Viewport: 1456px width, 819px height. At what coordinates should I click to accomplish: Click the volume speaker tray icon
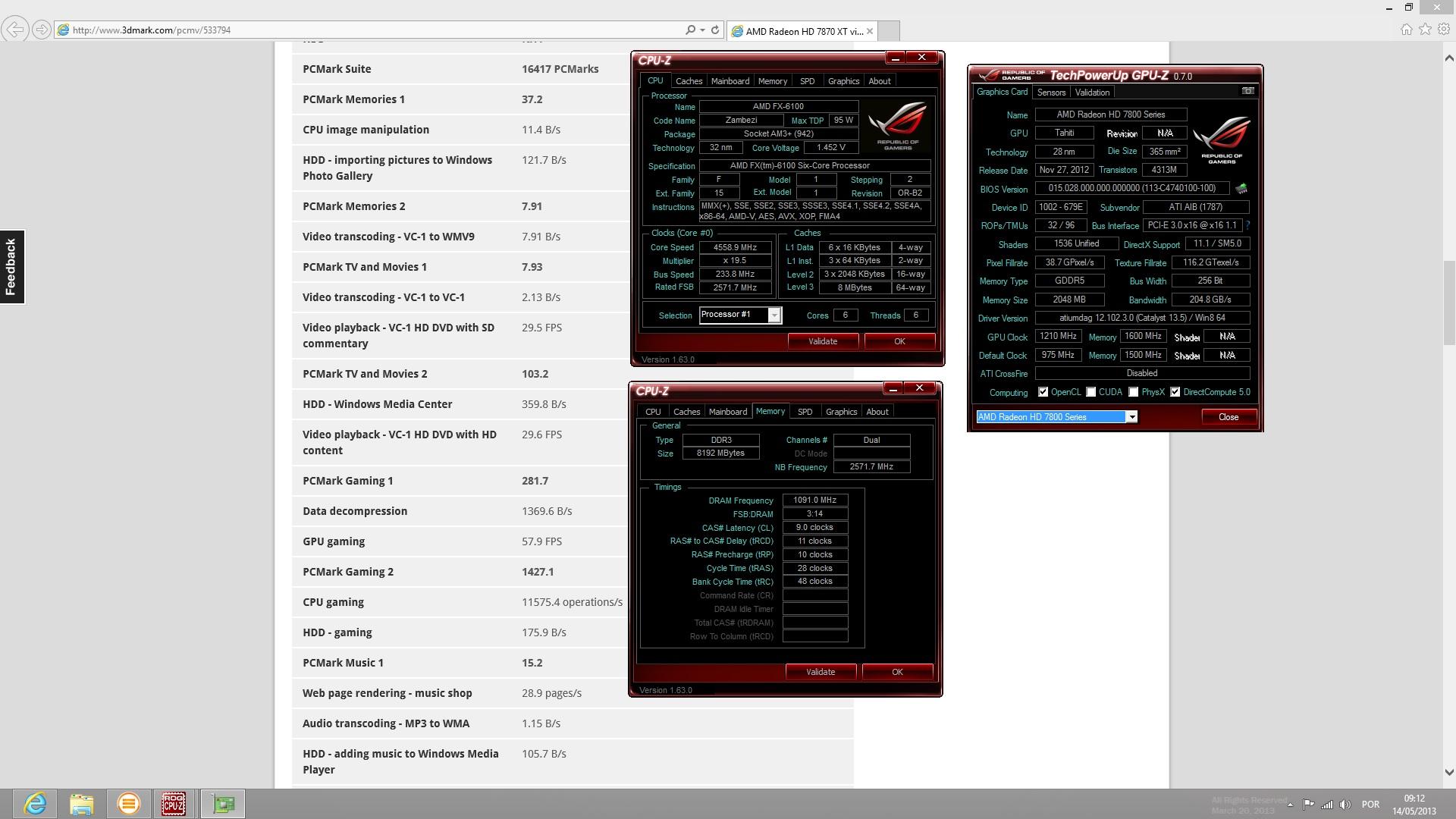pos(1345,805)
